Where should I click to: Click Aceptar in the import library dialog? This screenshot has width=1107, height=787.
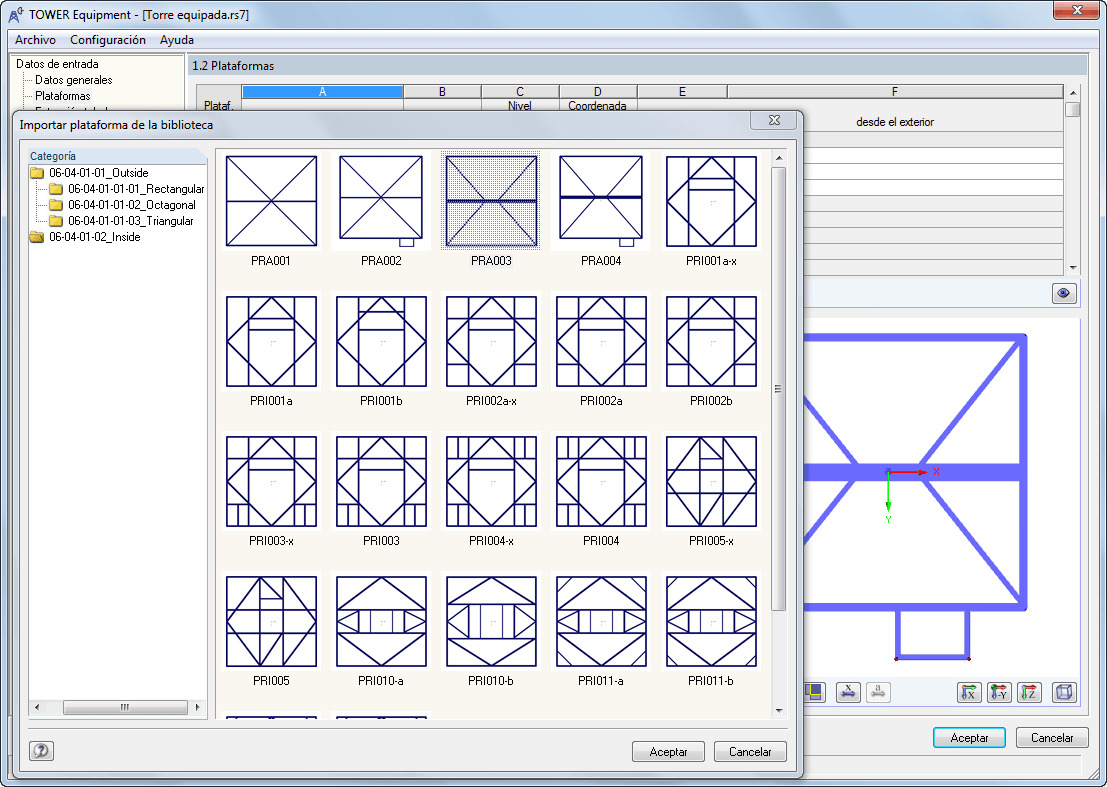pos(668,752)
